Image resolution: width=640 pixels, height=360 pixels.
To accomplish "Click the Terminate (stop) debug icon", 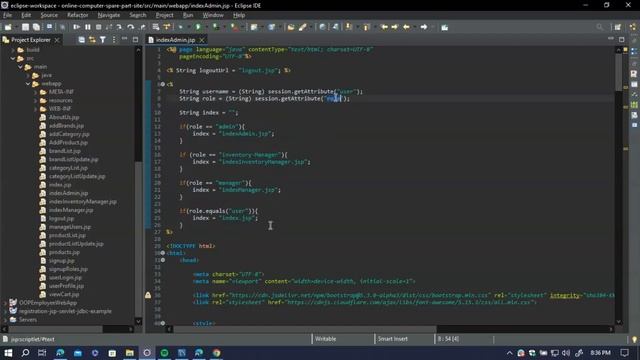I will (x=98, y=27).
